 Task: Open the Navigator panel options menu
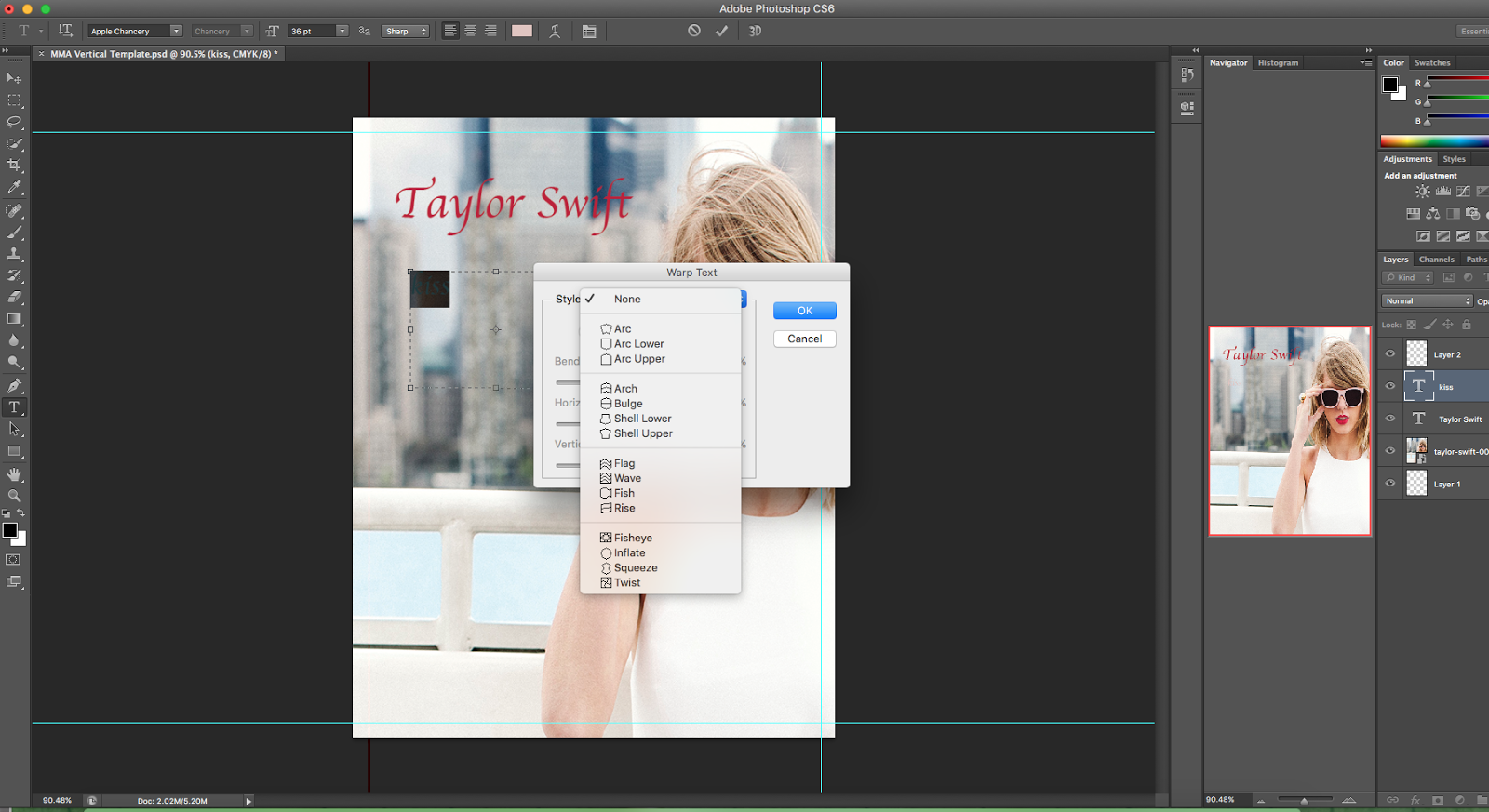click(x=1366, y=63)
